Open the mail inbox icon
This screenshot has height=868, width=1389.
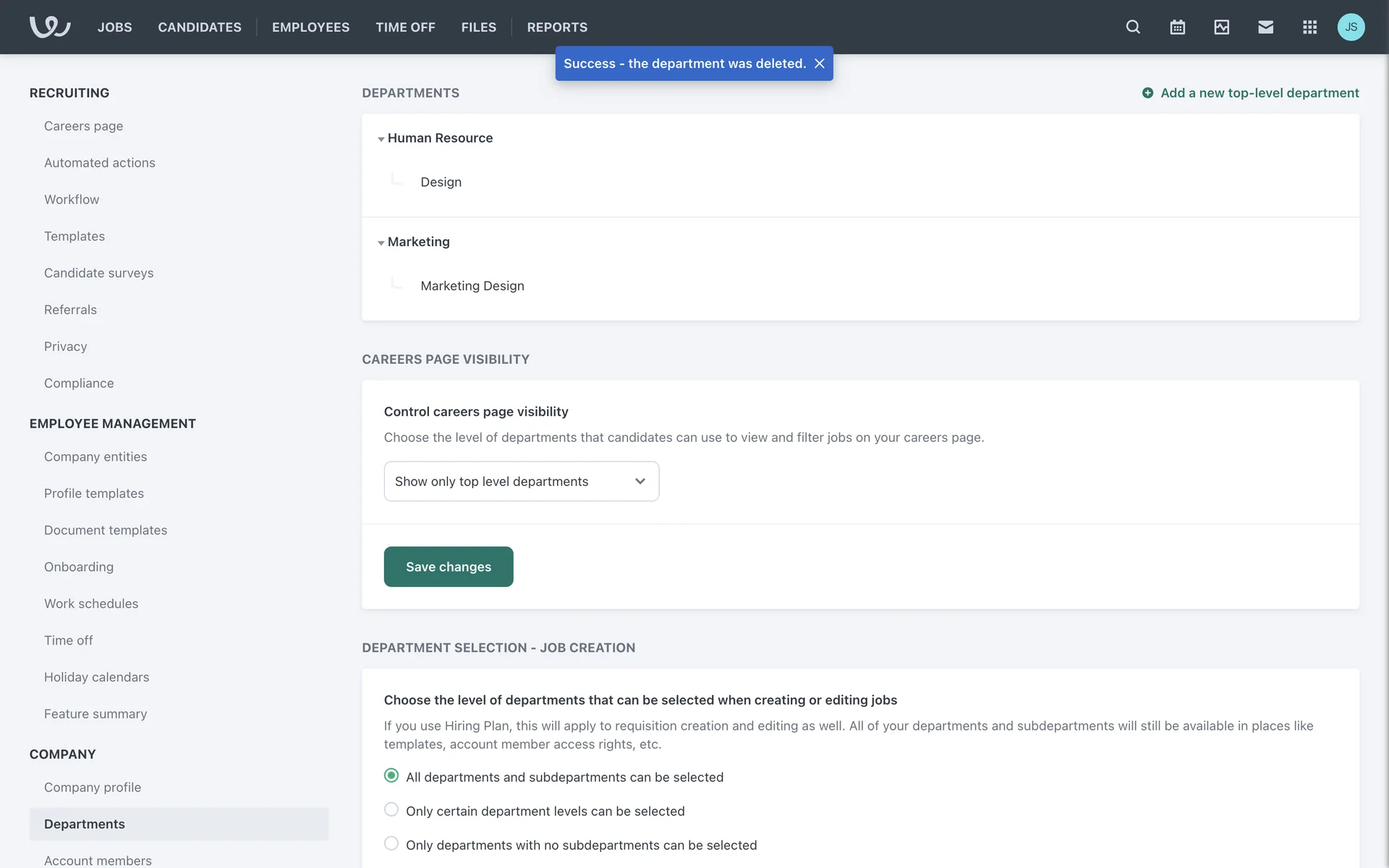click(x=1265, y=27)
